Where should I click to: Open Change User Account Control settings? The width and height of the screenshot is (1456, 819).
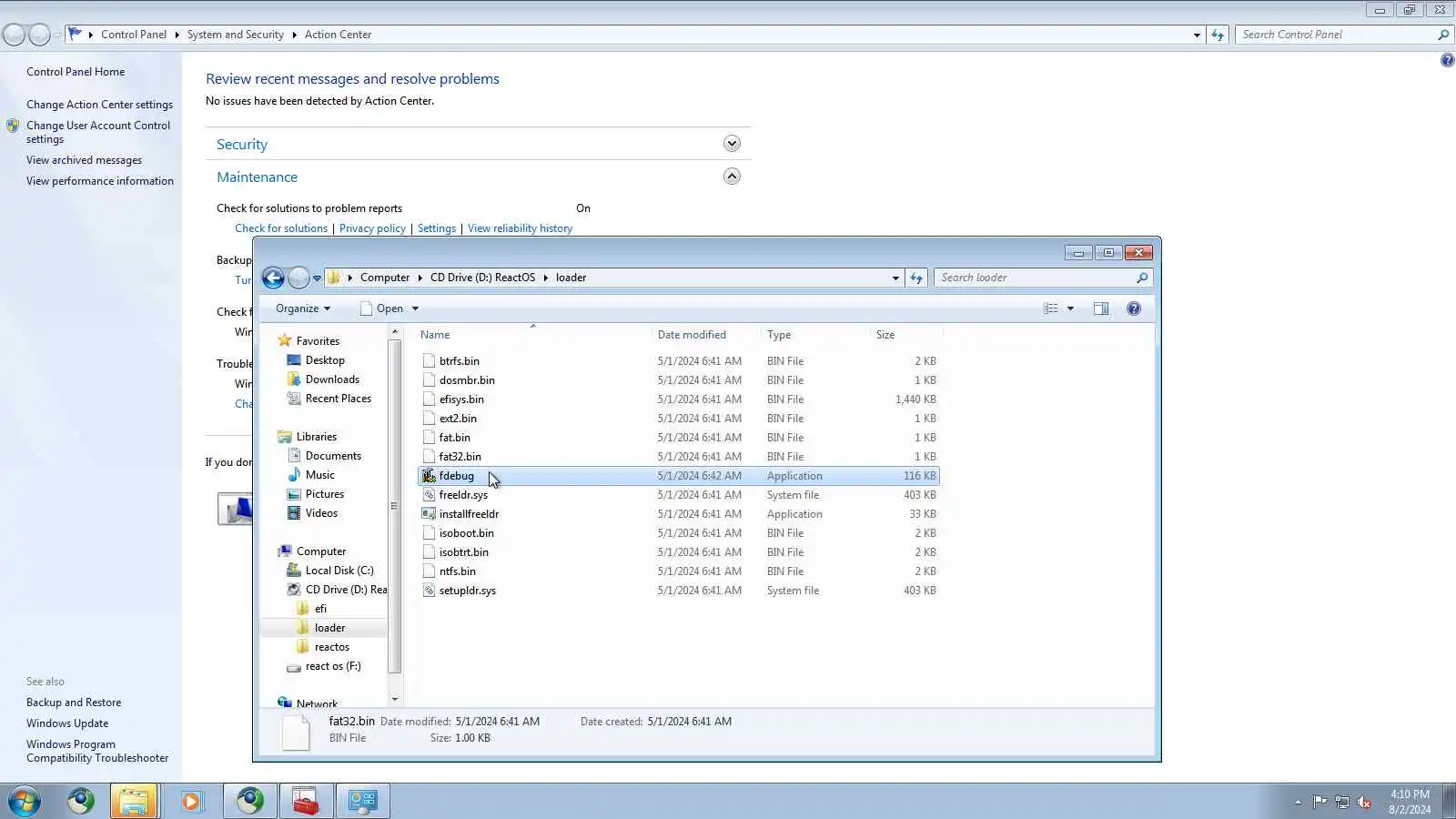98,132
